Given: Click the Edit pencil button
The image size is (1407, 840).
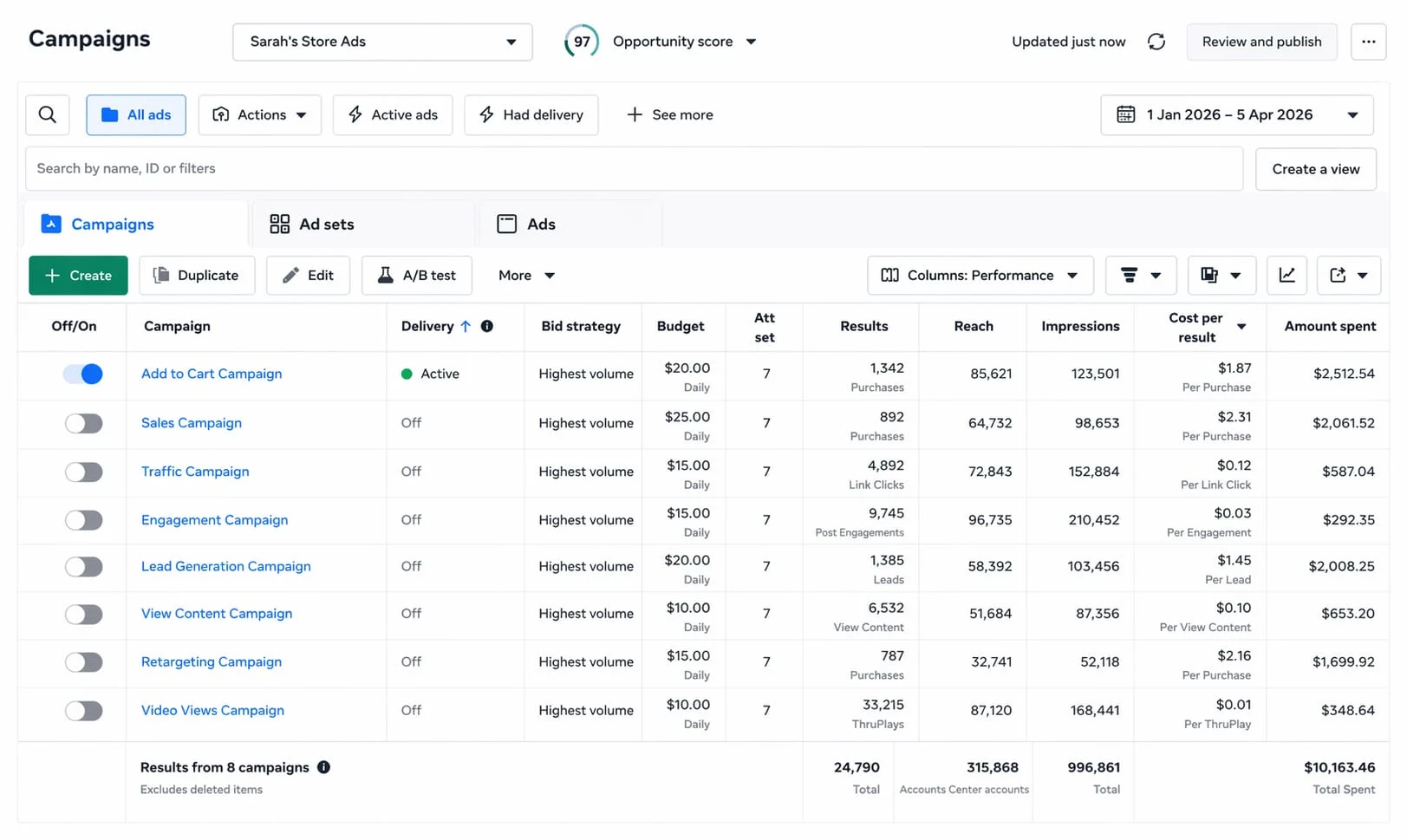Looking at the screenshot, I should (308, 275).
